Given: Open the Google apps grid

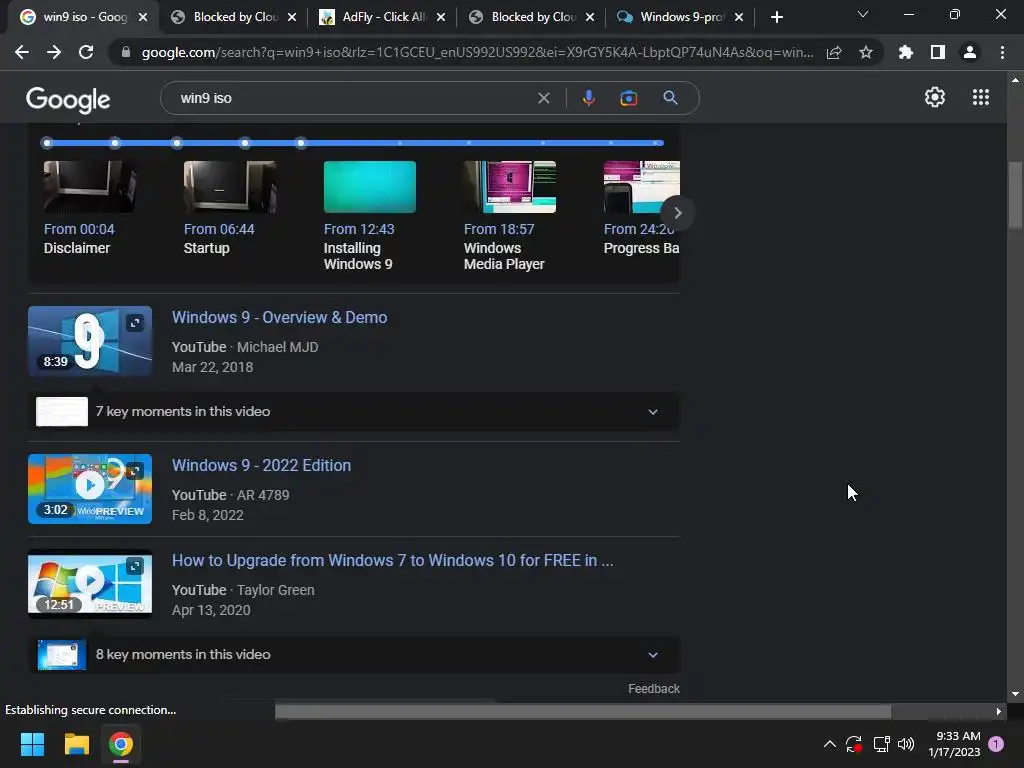Looking at the screenshot, I should 980,97.
